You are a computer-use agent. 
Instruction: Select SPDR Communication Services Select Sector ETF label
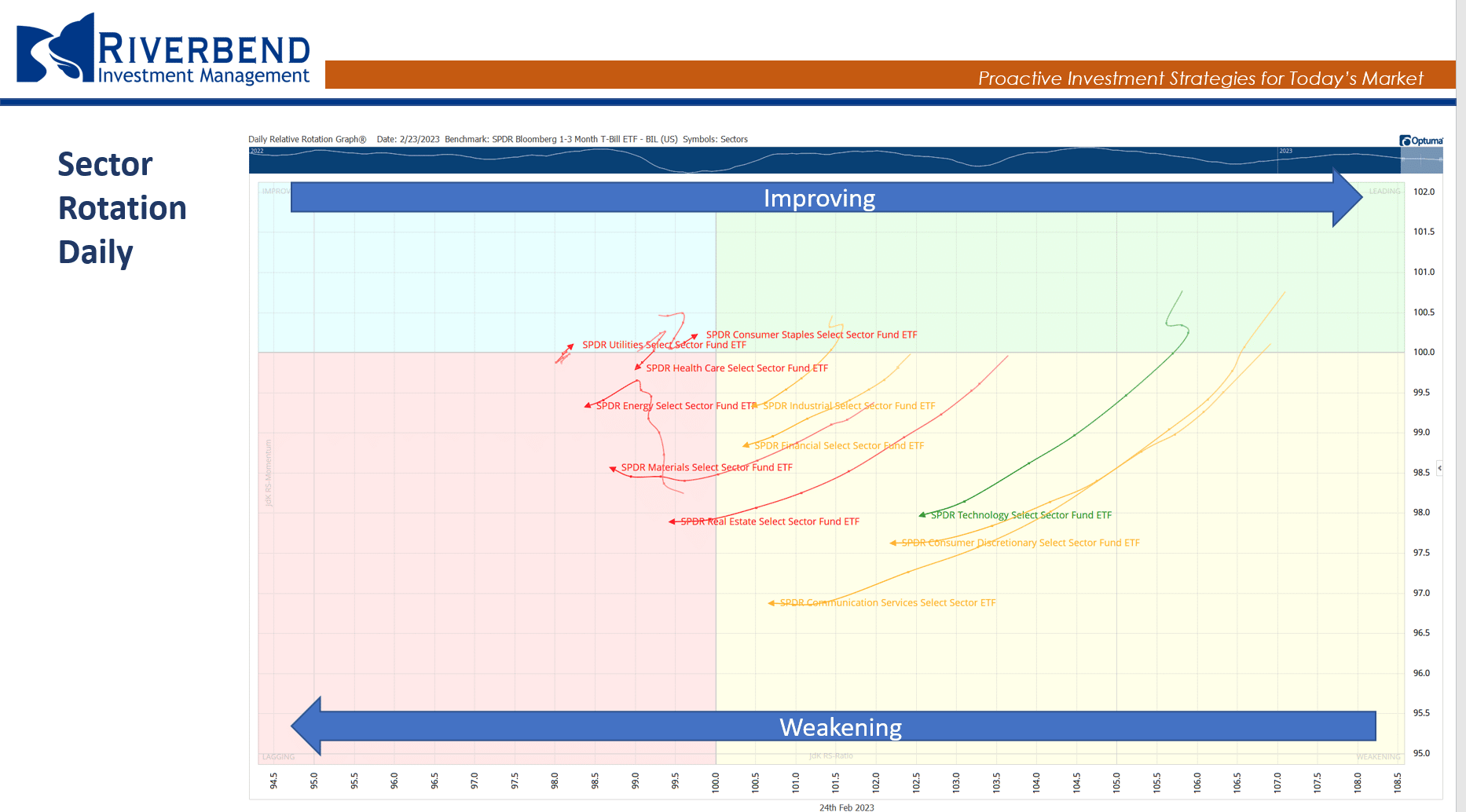coord(888,603)
